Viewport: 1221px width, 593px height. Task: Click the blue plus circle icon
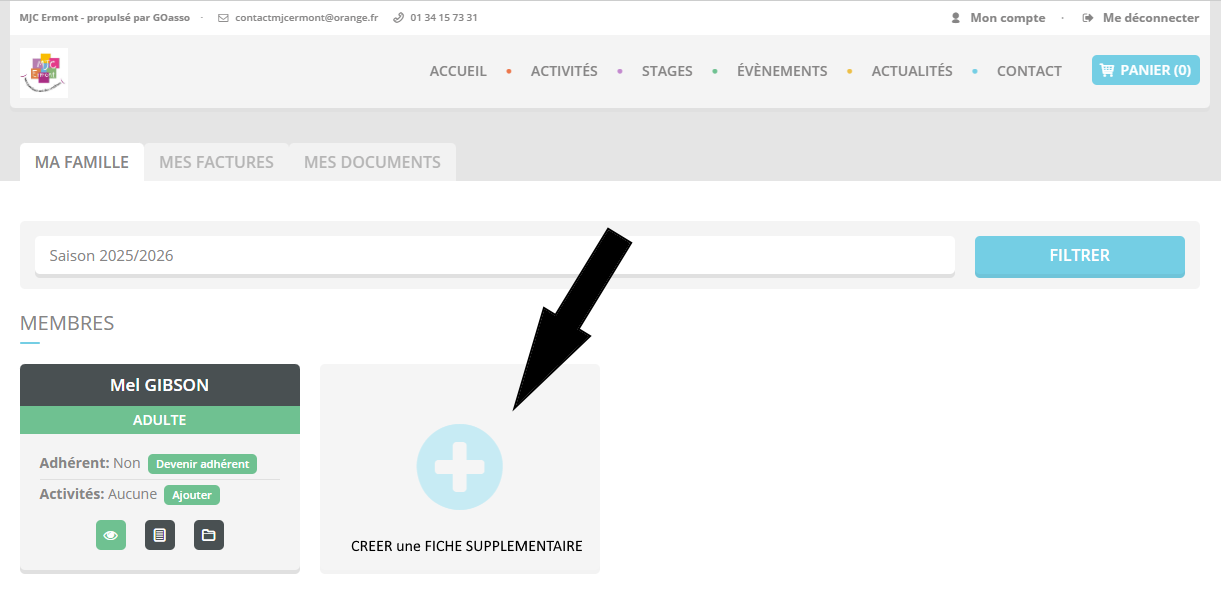tap(459, 467)
